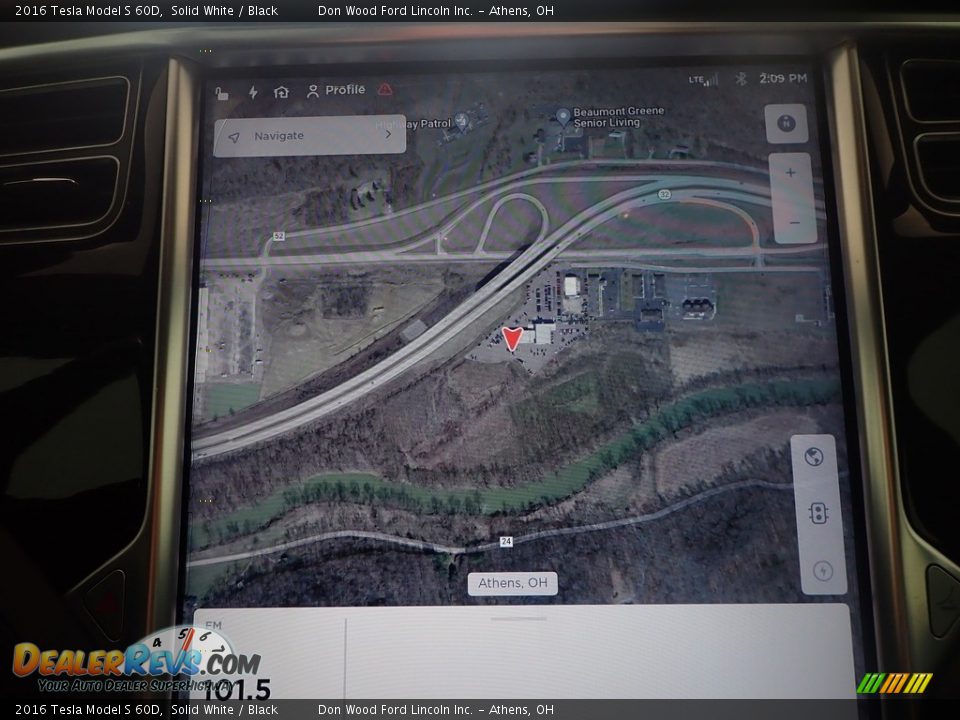Tap the red warning triangle alert
The width and height of the screenshot is (960, 720).
tap(385, 89)
